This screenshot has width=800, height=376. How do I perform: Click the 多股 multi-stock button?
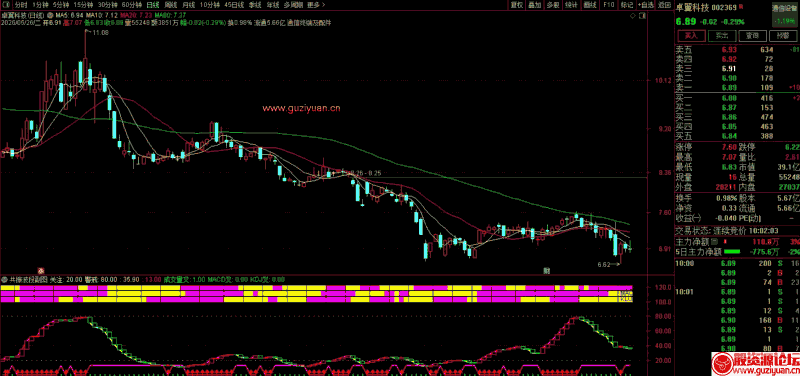click(553, 5)
